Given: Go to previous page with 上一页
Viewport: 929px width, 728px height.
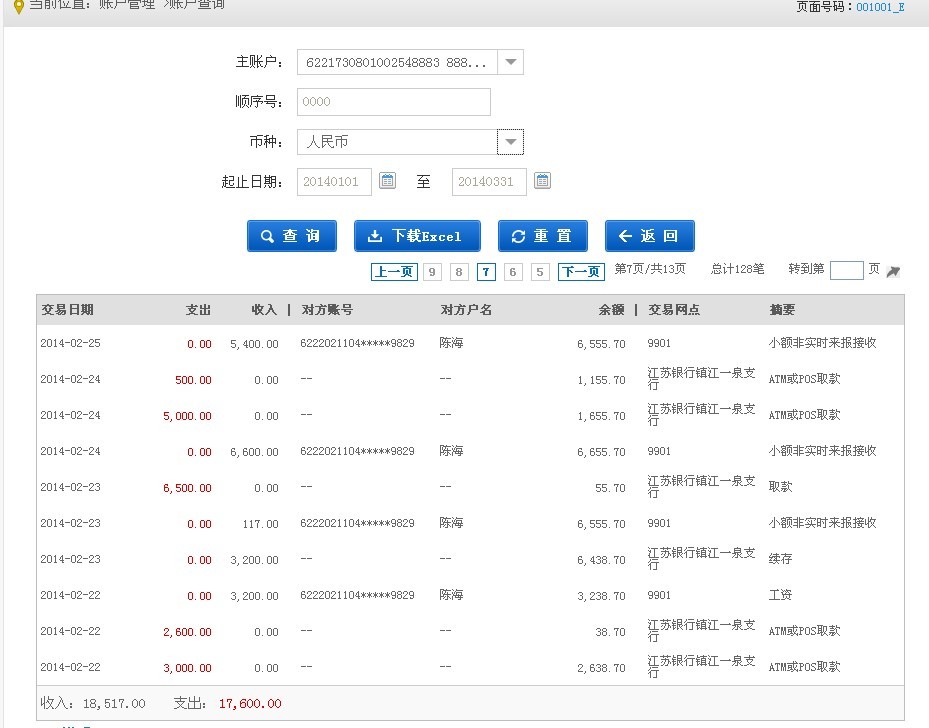Looking at the screenshot, I should click(x=394, y=272).
